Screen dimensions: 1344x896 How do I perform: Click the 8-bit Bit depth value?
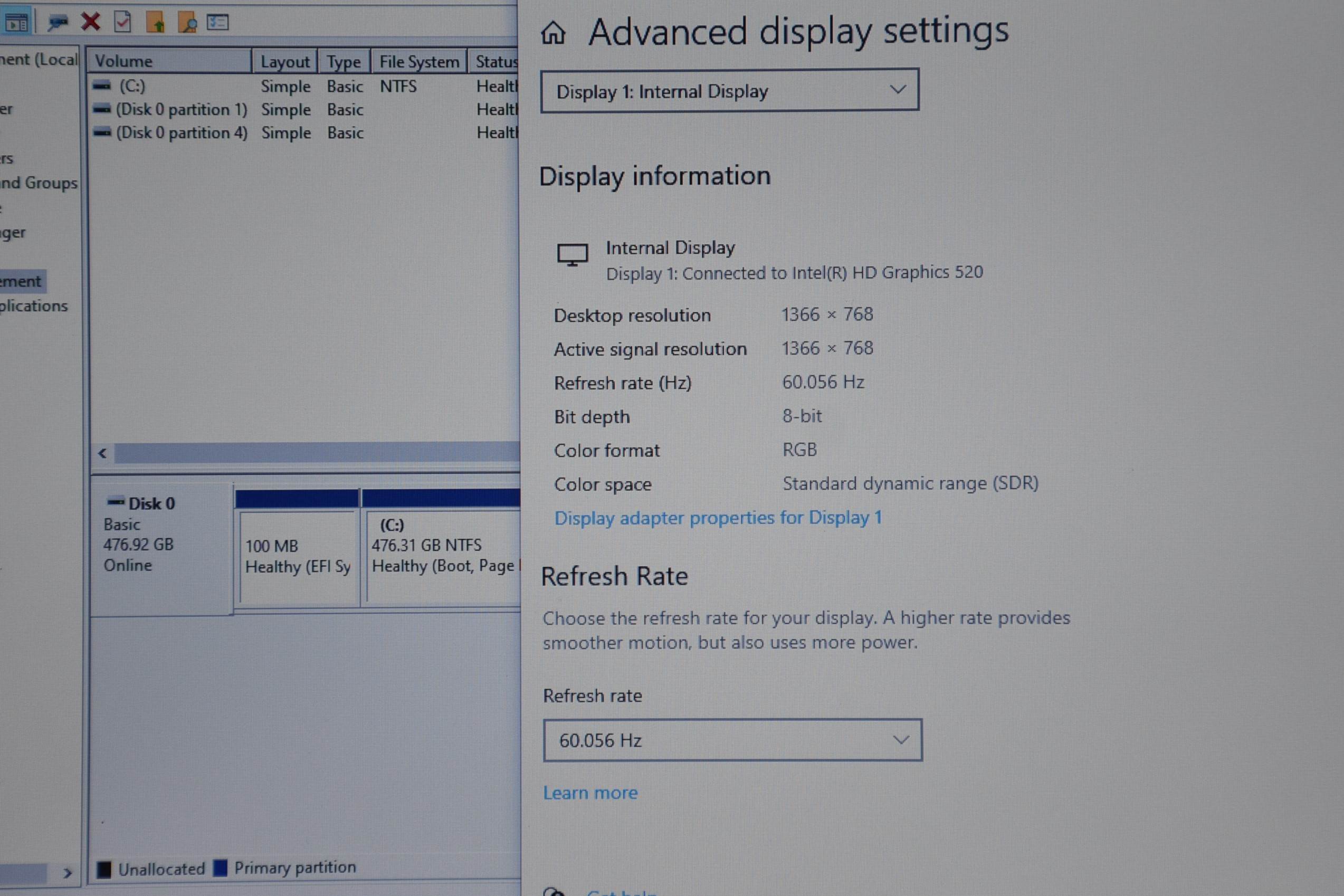(802, 416)
